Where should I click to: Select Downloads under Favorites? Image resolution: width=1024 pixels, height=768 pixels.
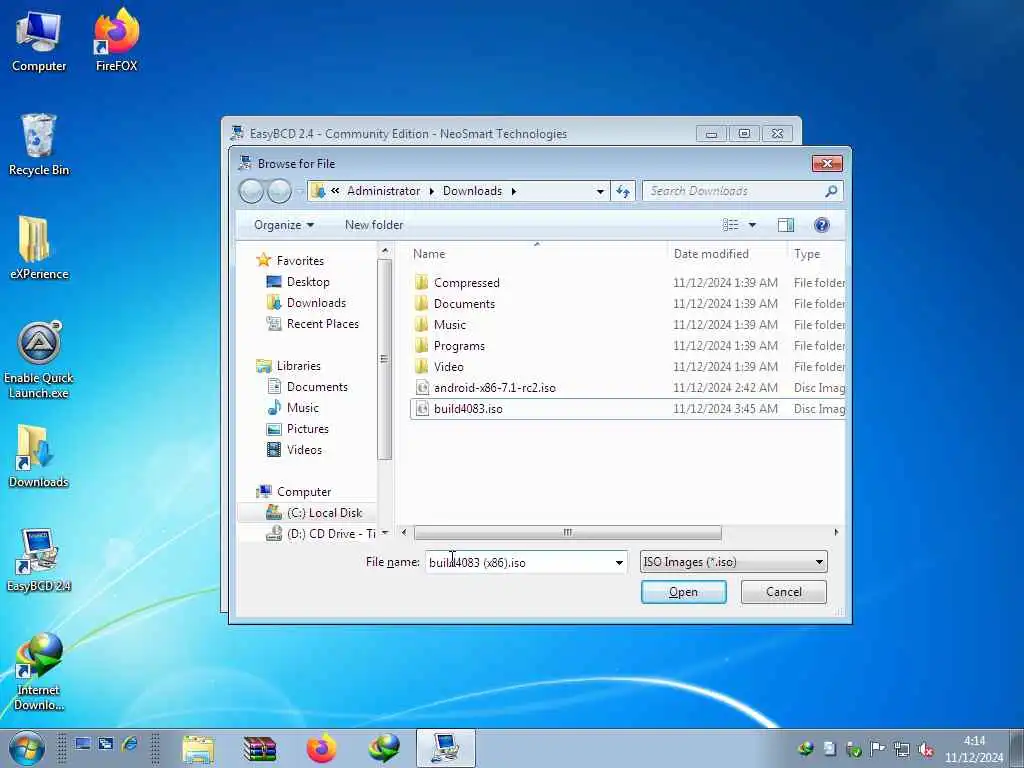pos(315,303)
